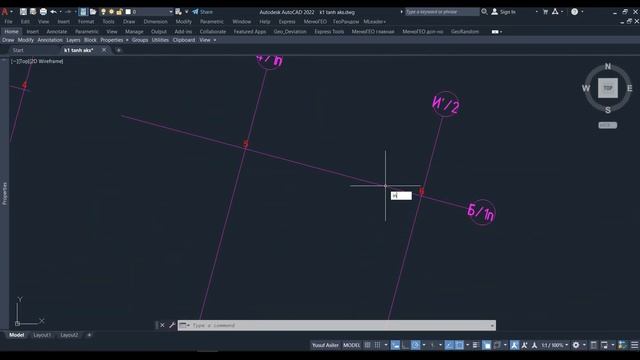
Task: Open the Autodesk App Store cart icon
Action: click(545, 12)
